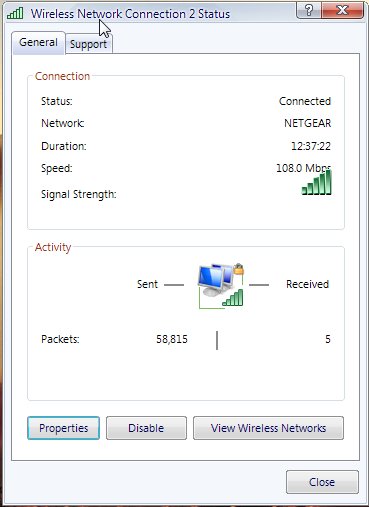The width and height of the screenshot is (369, 507).
Task: Click the received packets count value
Action: click(x=328, y=339)
